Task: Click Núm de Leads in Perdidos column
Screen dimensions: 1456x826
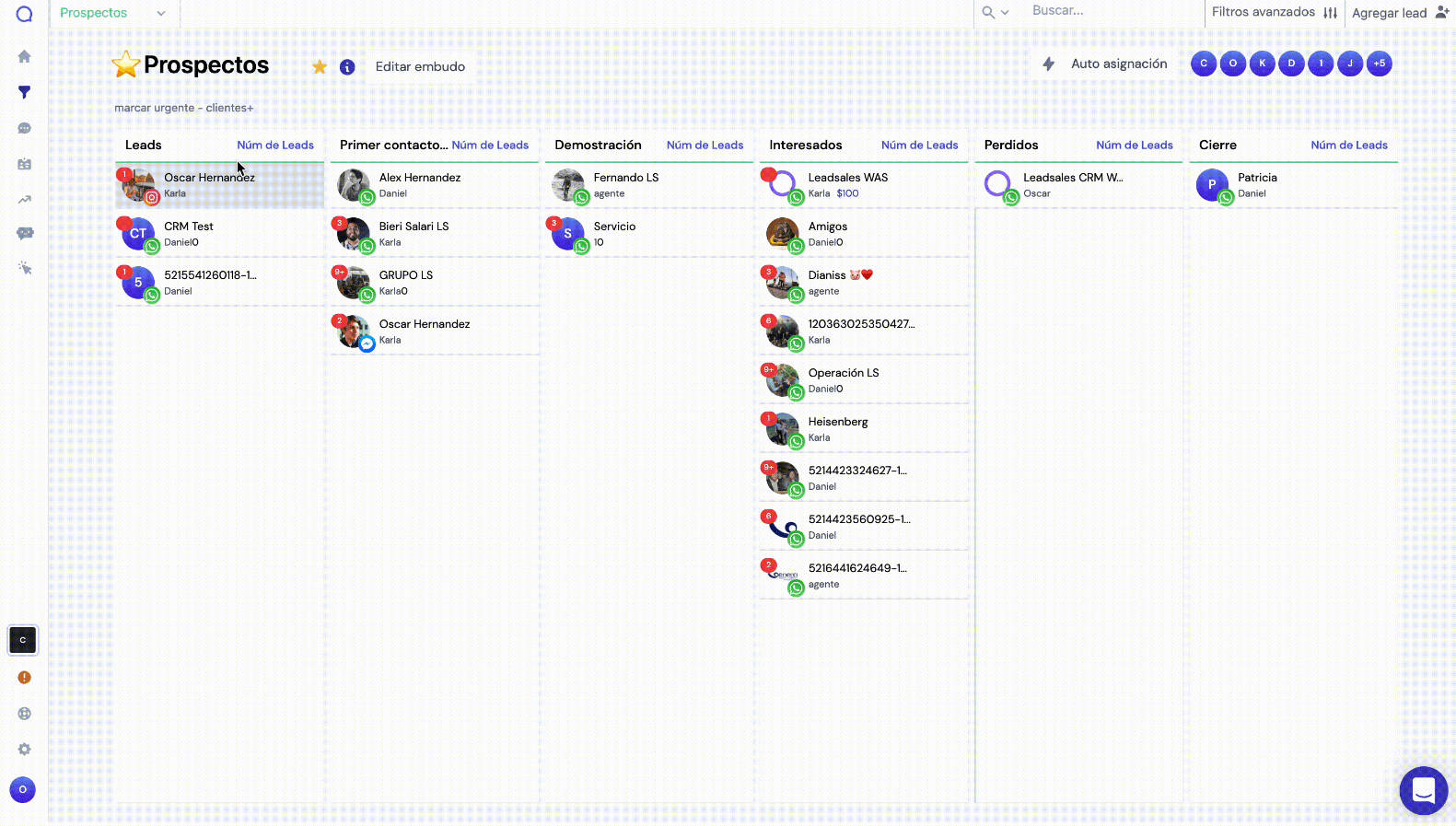Action: point(1135,145)
